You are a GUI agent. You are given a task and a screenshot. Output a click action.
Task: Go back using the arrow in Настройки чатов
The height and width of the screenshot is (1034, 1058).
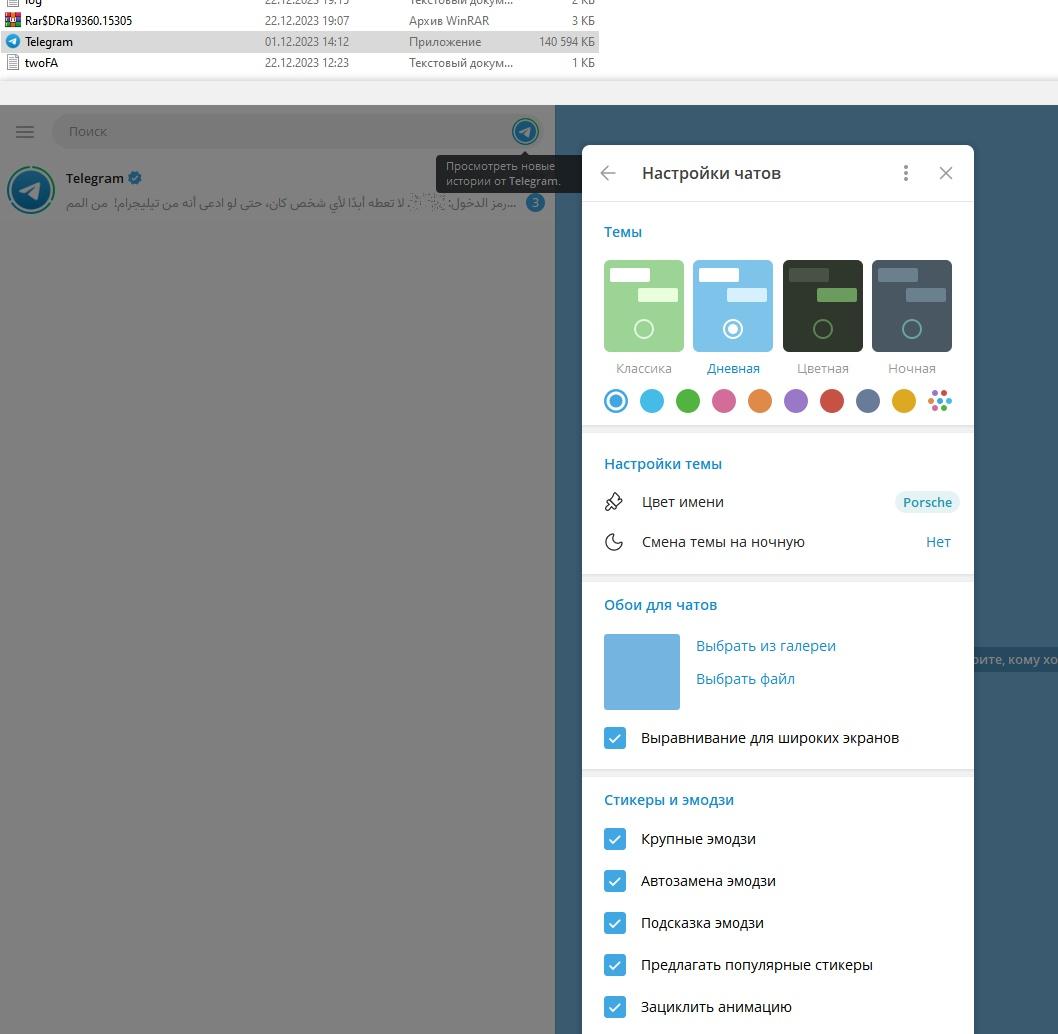coord(608,173)
